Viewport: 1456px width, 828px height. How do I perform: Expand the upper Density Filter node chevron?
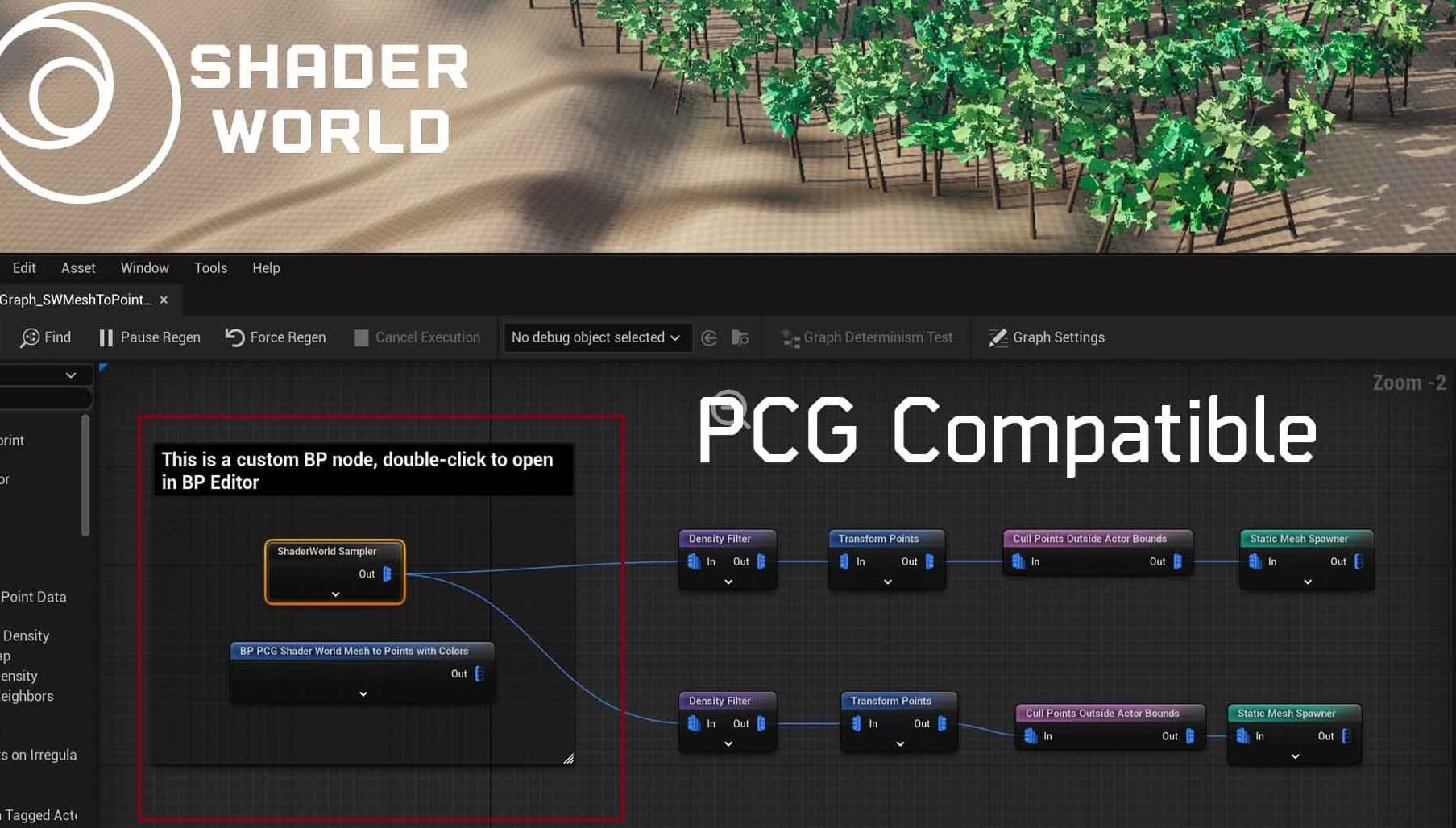[x=728, y=582]
